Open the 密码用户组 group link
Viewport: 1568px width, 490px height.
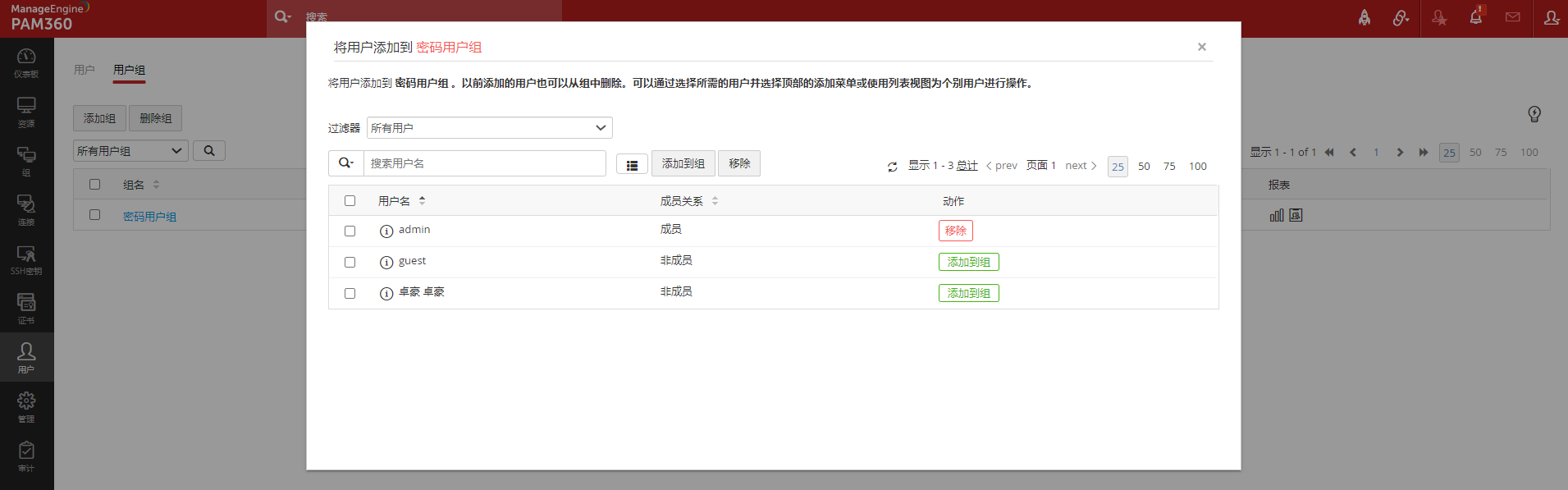tap(149, 217)
